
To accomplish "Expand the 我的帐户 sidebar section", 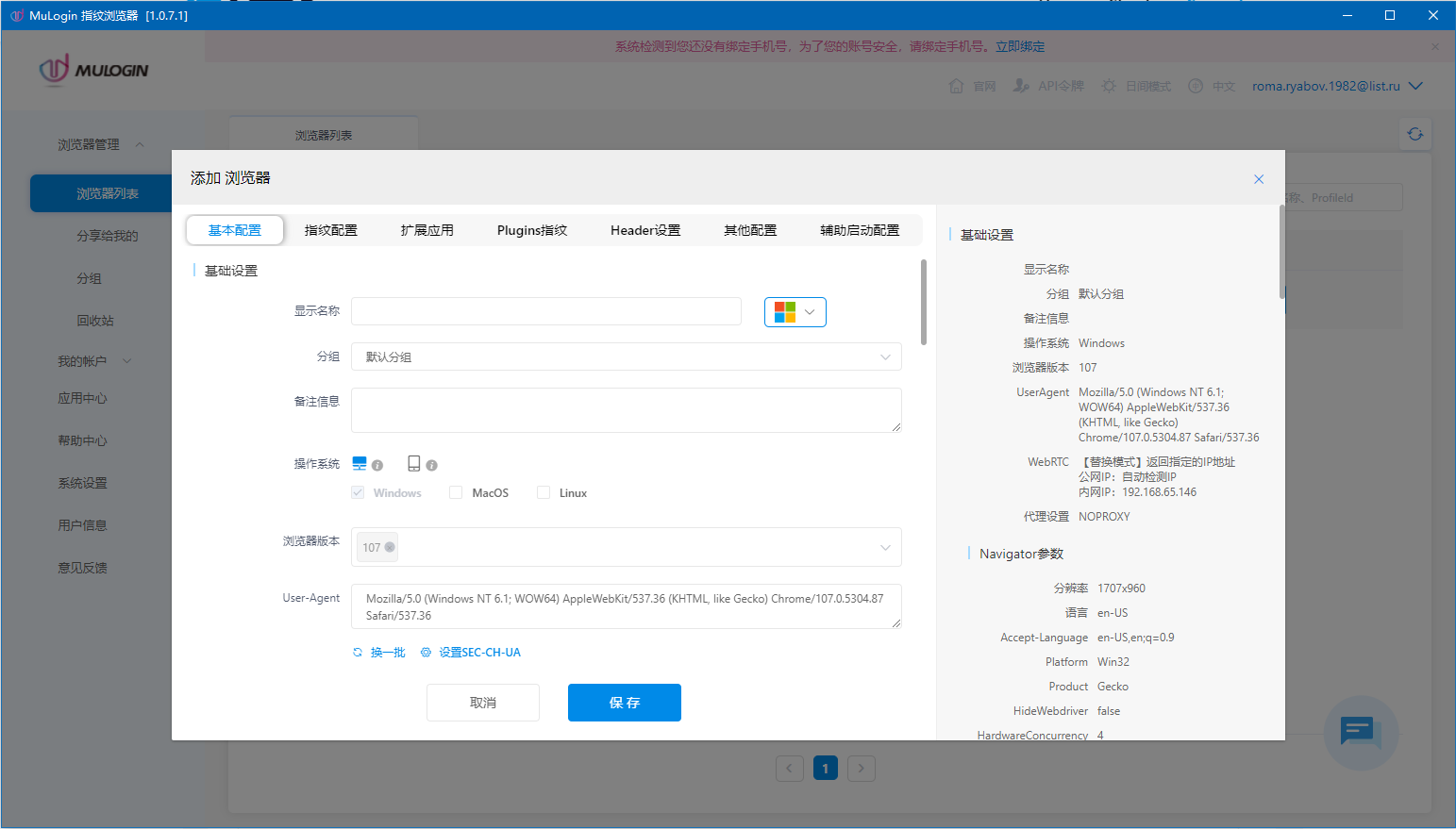I will point(95,361).
